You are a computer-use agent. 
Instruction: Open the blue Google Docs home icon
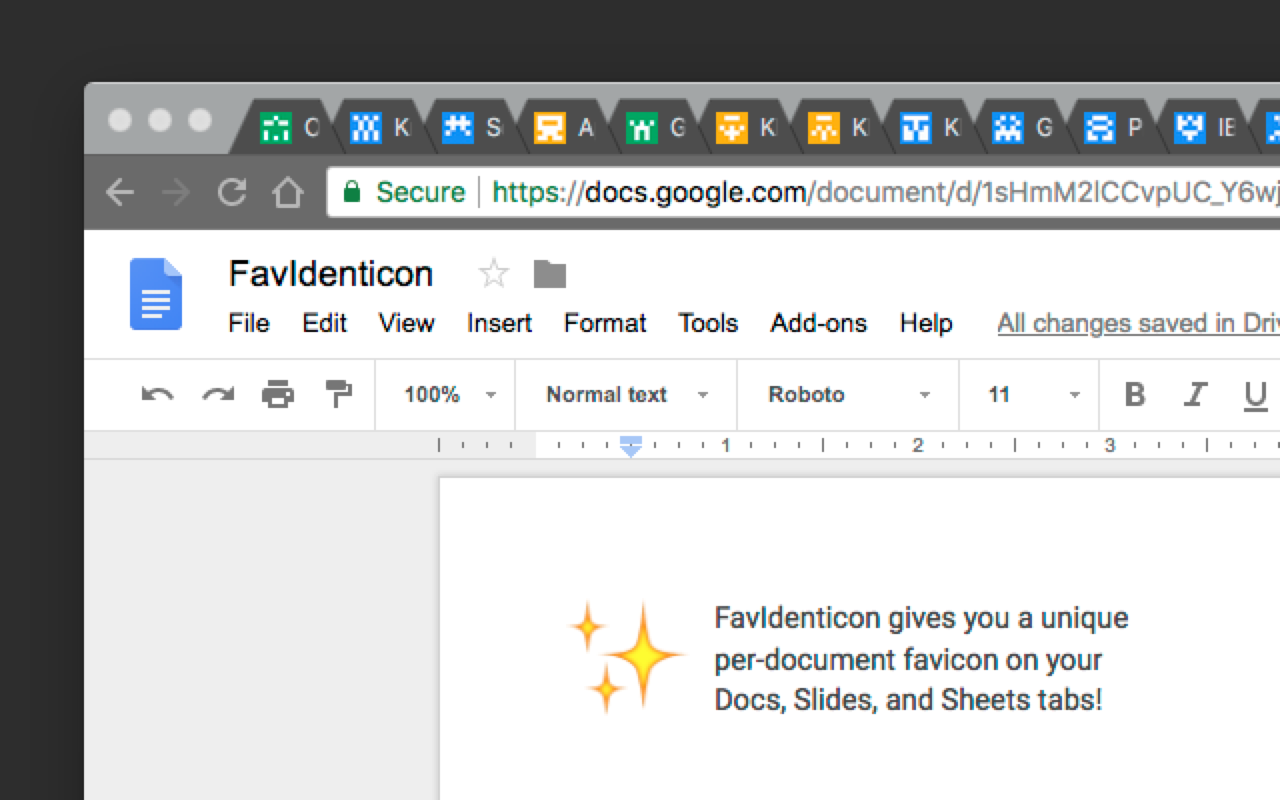(x=156, y=294)
